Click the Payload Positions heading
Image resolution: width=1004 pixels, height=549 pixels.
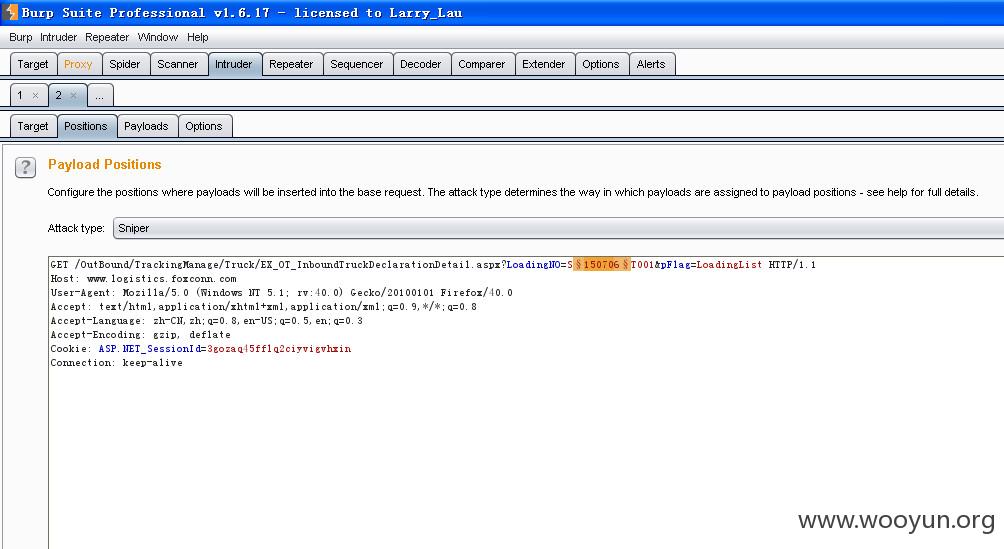(104, 165)
